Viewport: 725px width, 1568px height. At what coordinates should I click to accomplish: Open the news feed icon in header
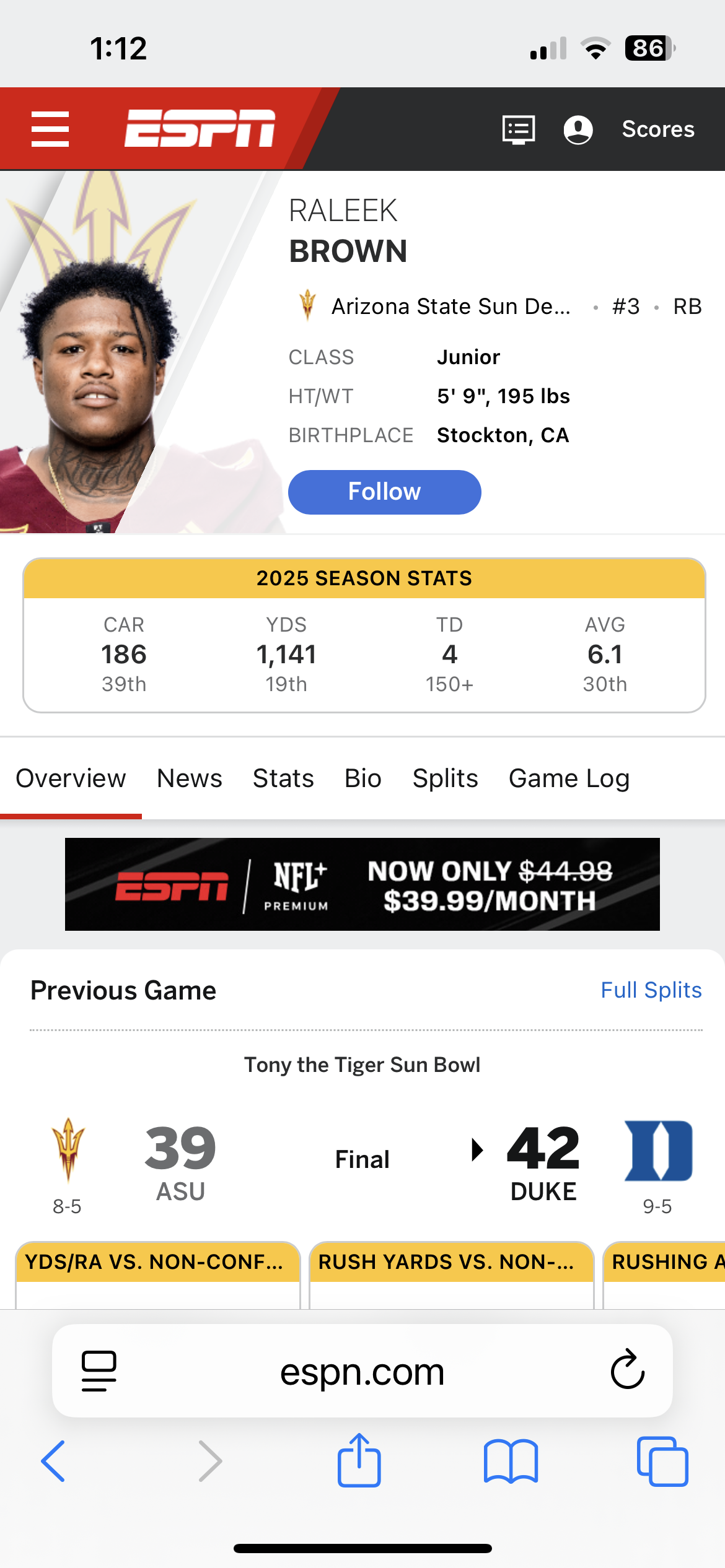(518, 129)
